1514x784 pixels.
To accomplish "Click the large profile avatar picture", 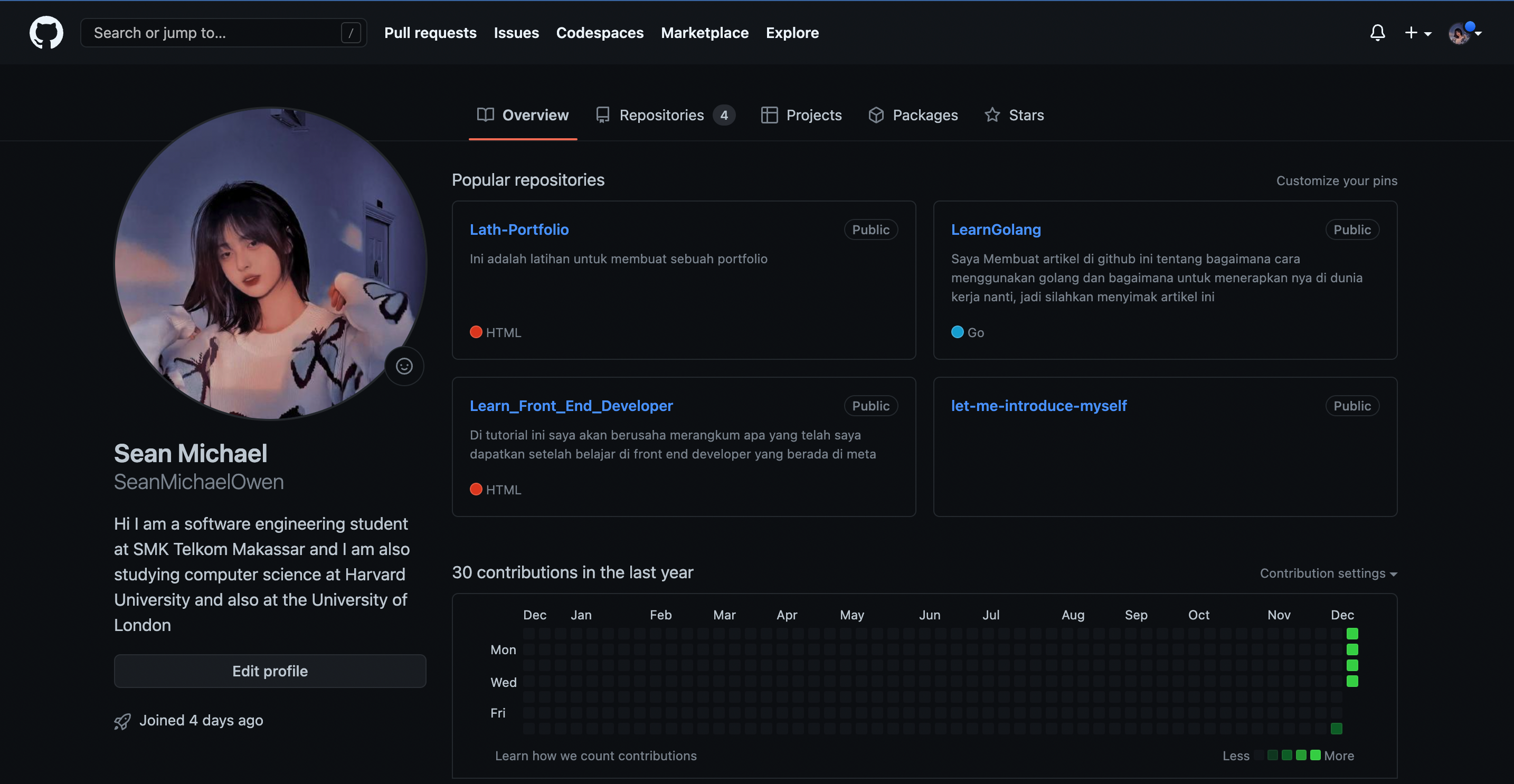I will tap(270, 263).
